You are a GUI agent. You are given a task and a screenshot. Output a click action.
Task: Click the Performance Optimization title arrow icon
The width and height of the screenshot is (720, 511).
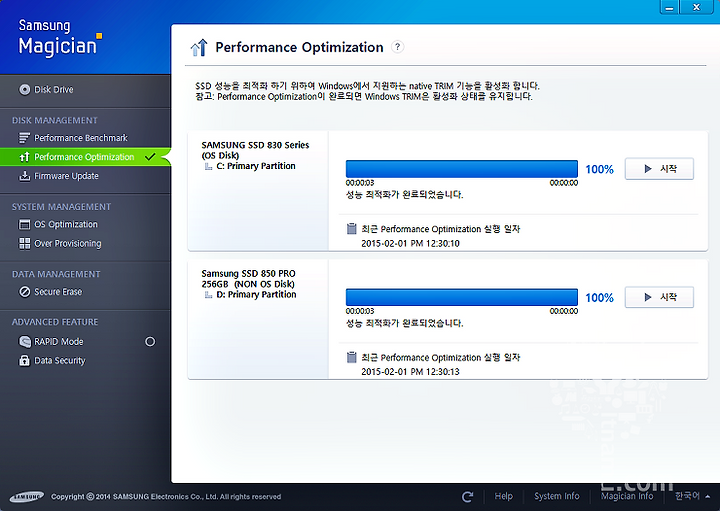pyautogui.click(x=199, y=48)
